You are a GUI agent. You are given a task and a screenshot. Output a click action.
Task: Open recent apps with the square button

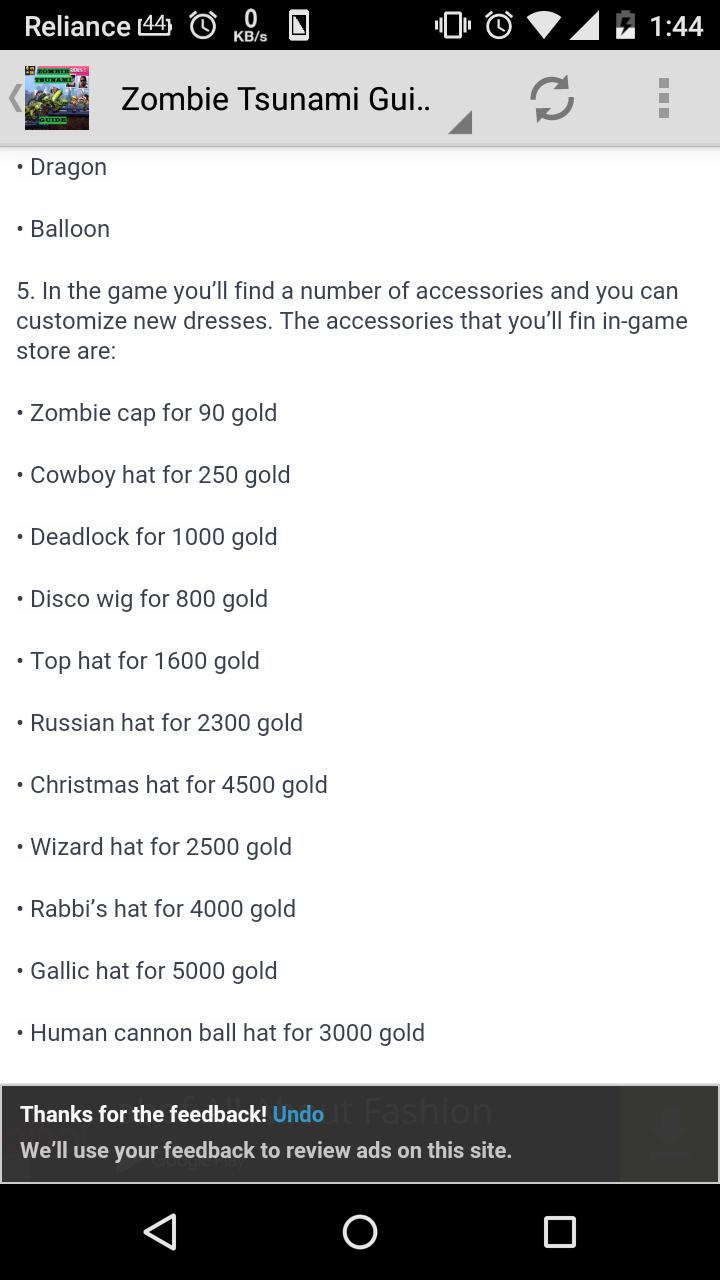(560, 1232)
